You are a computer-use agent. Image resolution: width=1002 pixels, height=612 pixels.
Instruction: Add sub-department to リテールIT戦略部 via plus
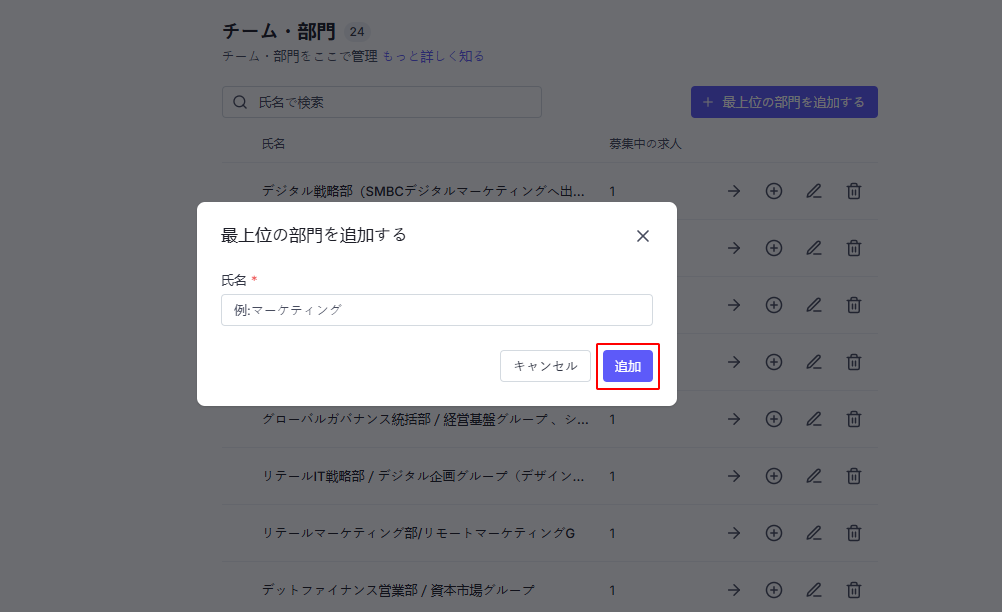[x=774, y=476]
